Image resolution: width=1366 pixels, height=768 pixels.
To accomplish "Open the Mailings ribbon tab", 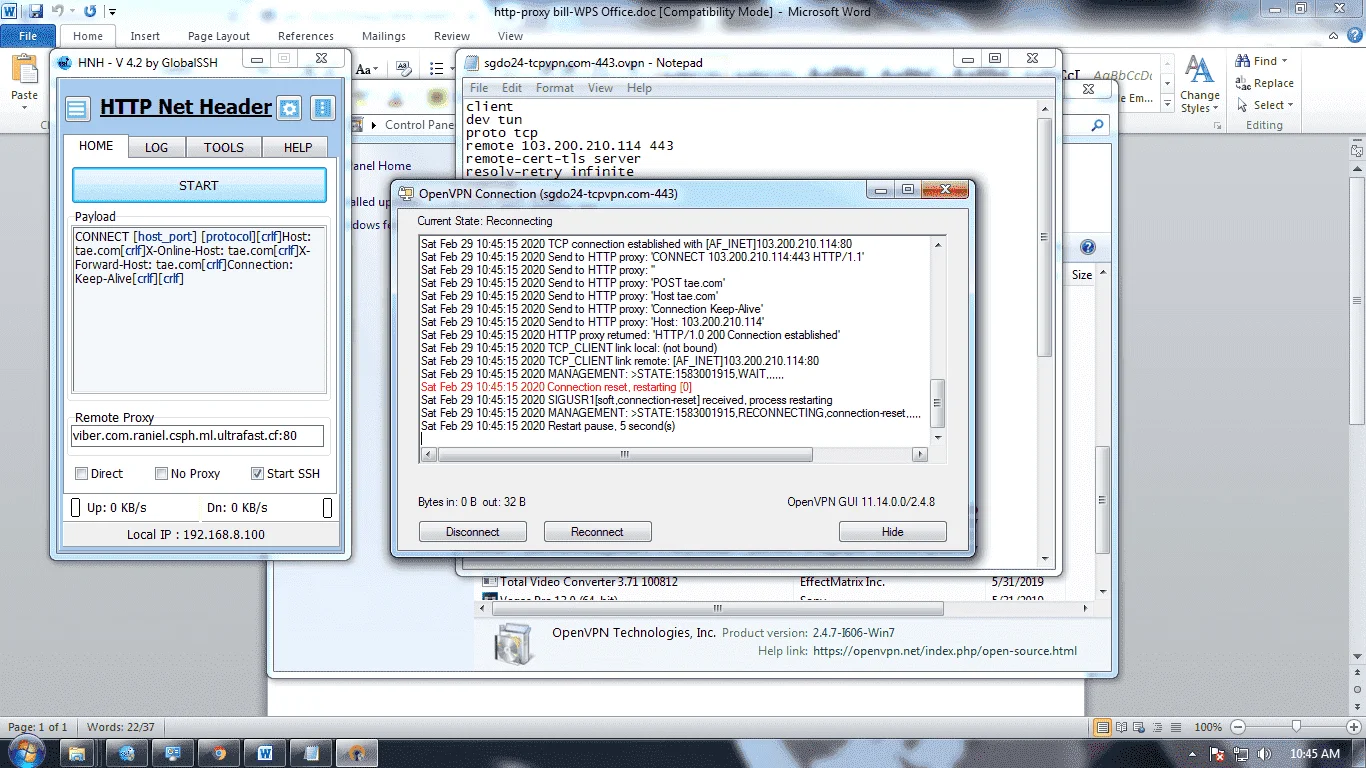I will (x=384, y=36).
